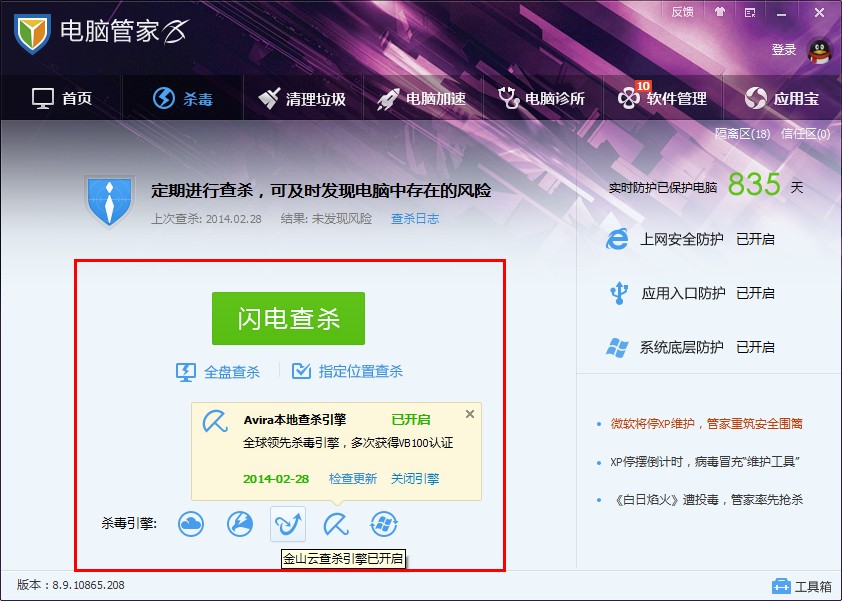This screenshot has width=842, height=601.
Task: Close the Avira engine popup
Action: point(470,414)
